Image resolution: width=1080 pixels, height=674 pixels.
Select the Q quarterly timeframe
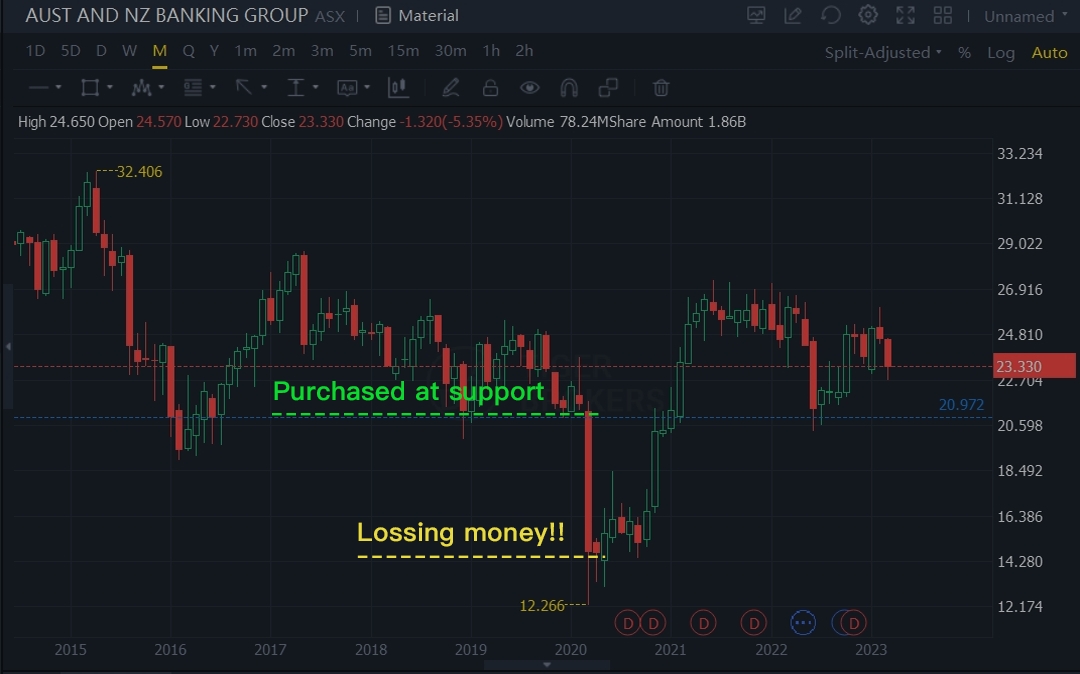pyautogui.click(x=188, y=51)
